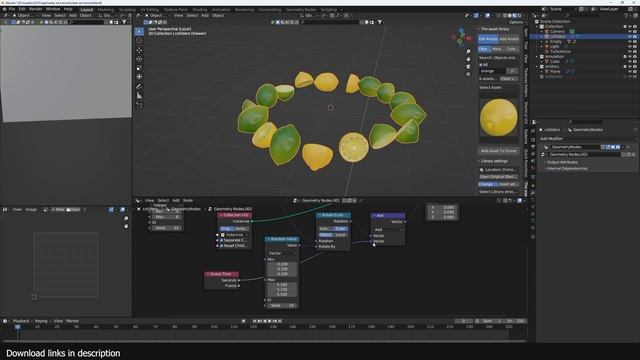
Task: Hide the Turbulence object in Outliner
Action: 630,51
